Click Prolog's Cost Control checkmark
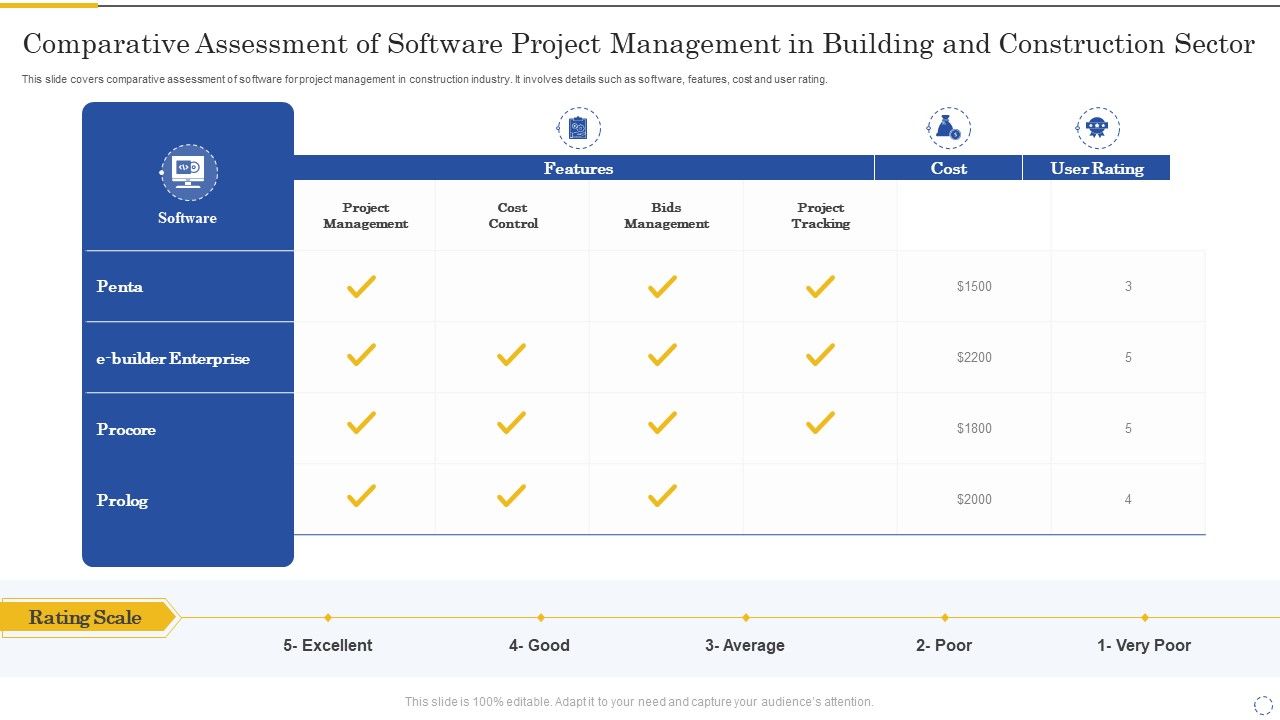The height and width of the screenshot is (720, 1280). pos(511,495)
